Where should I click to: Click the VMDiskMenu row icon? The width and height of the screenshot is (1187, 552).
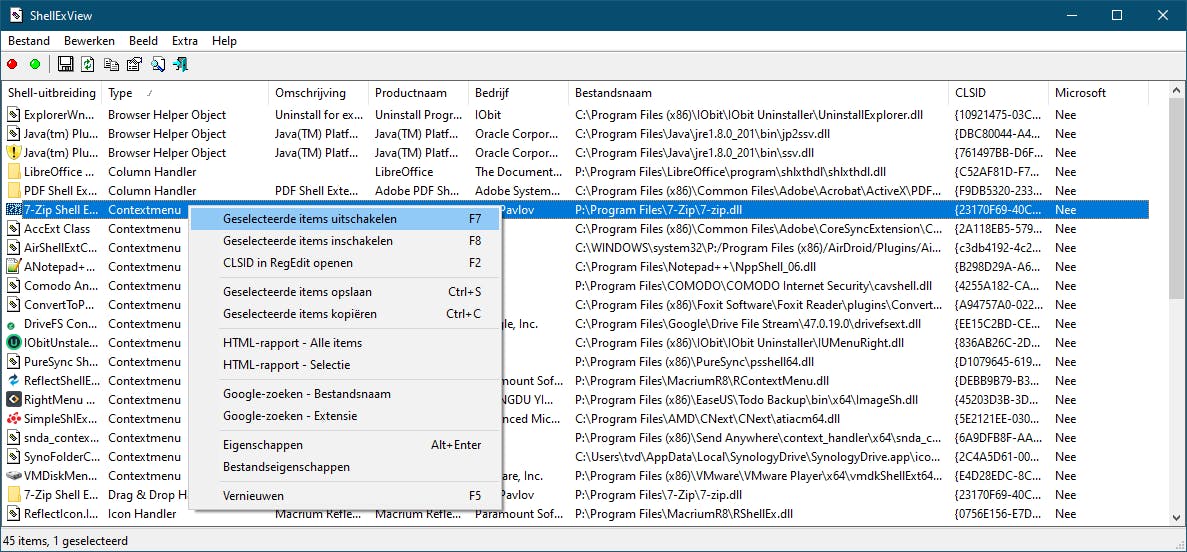pyautogui.click(x=13, y=476)
